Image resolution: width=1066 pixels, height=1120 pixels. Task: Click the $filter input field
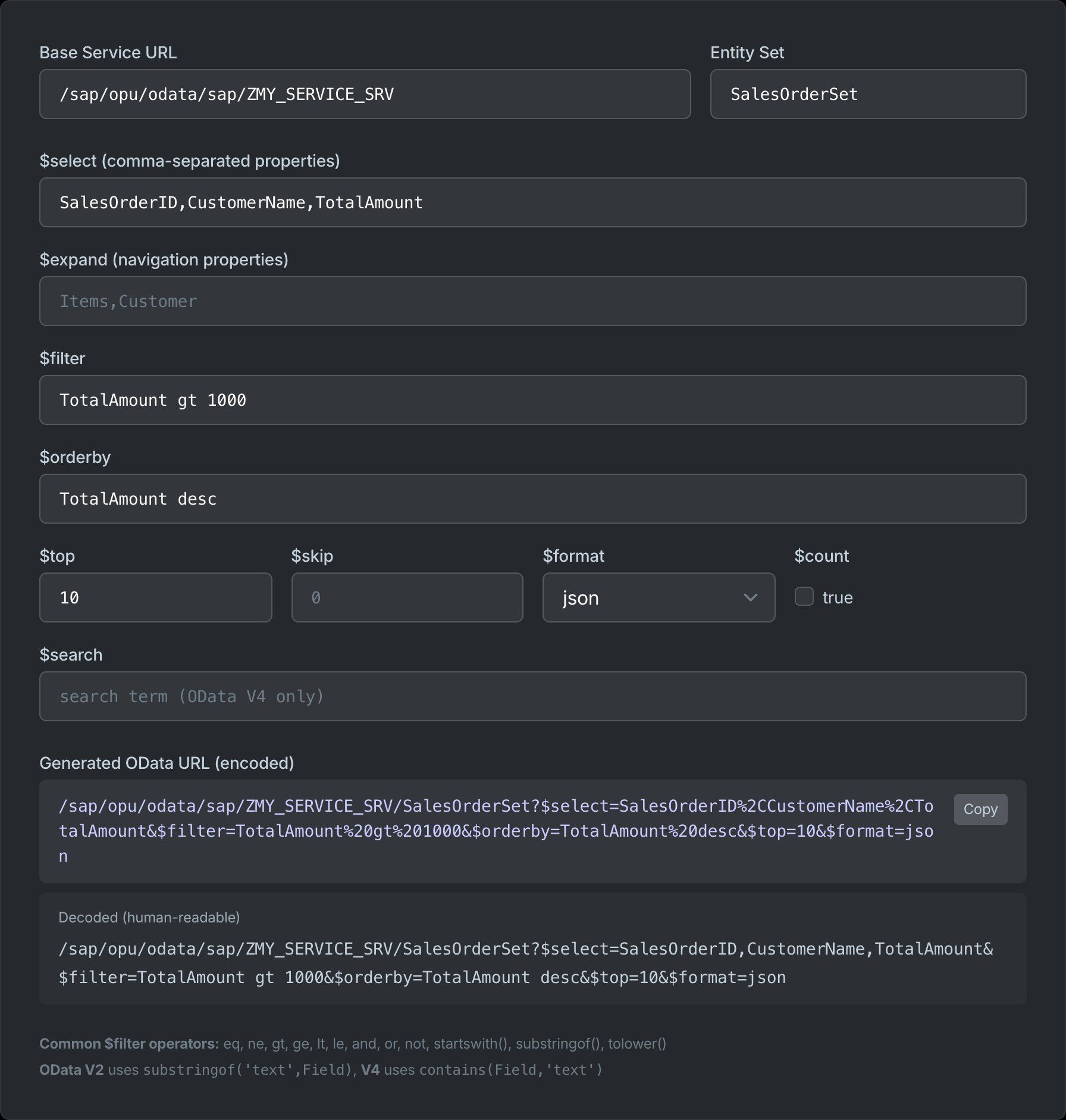pos(532,400)
